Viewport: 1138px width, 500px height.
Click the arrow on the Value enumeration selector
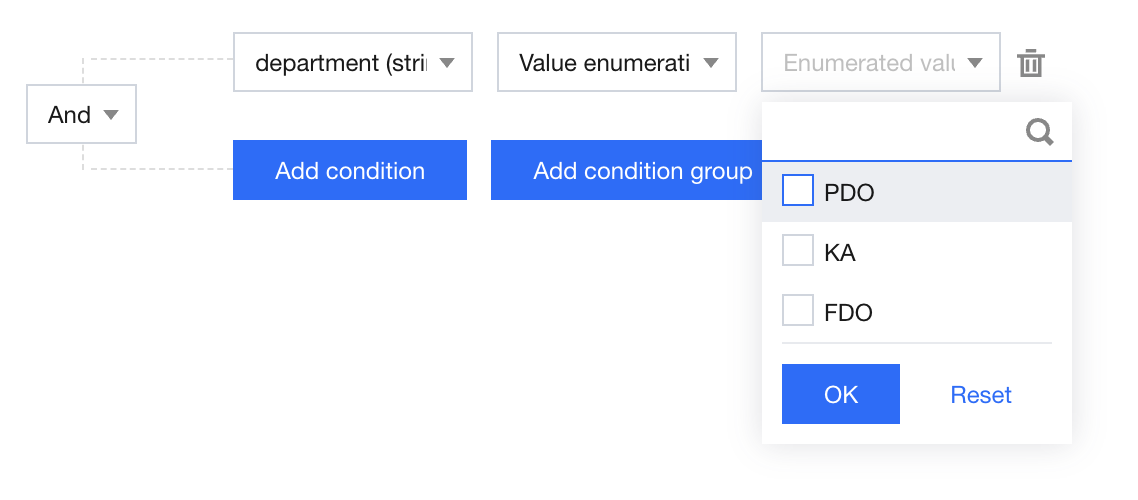tap(711, 63)
